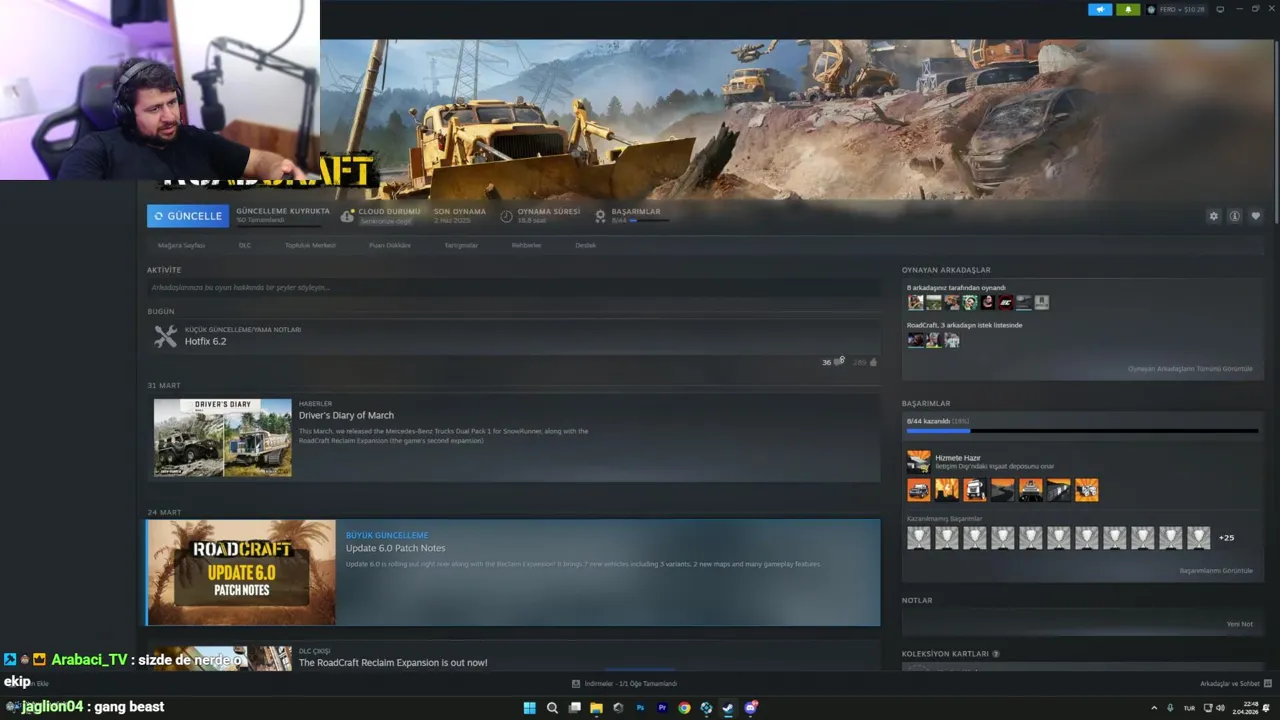Screen dimensions: 1280x720
Task: Click the first friend avatar who played
Action: pyautogui.click(x=915, y=302)
